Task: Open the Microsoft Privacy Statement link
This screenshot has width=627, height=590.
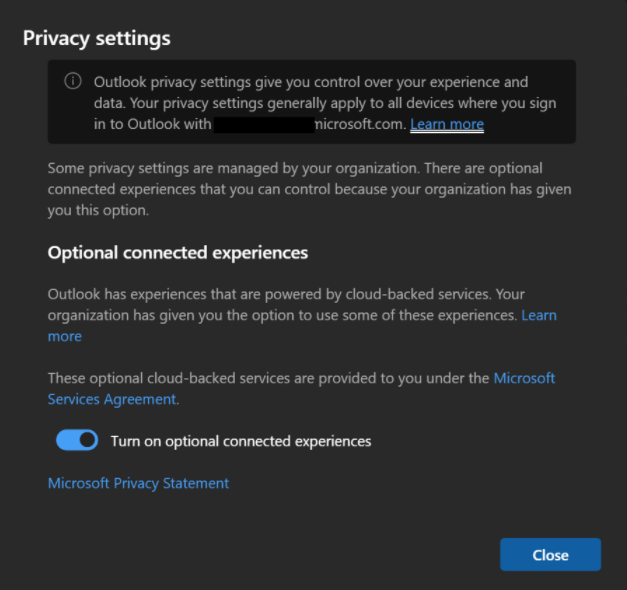Action: 138,483
